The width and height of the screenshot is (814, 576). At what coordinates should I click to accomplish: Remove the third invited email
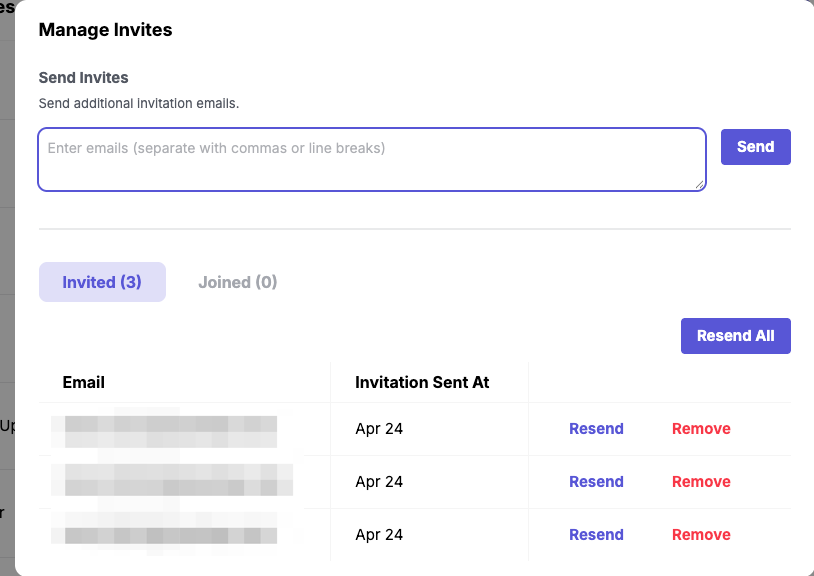click(701, 535)
